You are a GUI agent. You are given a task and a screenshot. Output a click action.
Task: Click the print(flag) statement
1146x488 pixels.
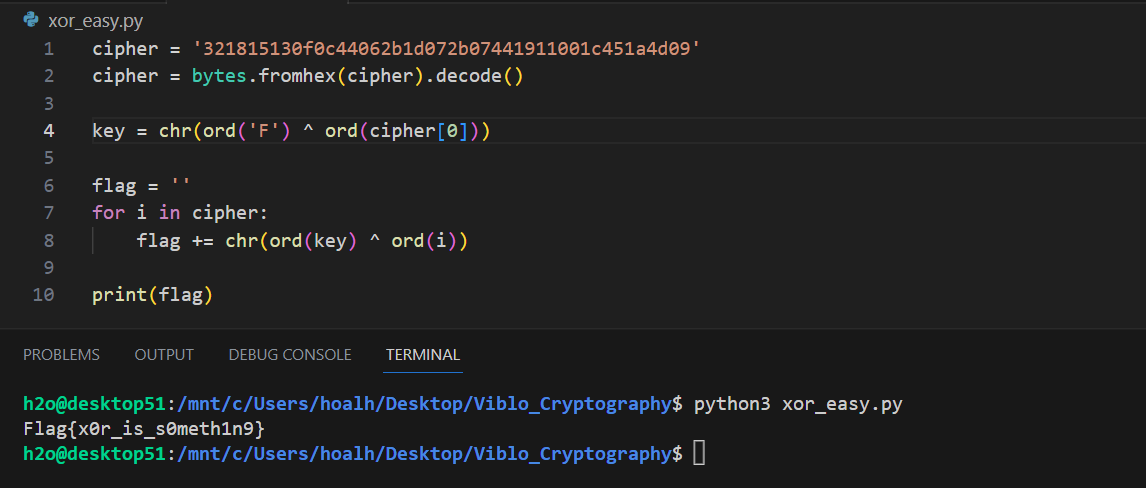coord(153,295)
